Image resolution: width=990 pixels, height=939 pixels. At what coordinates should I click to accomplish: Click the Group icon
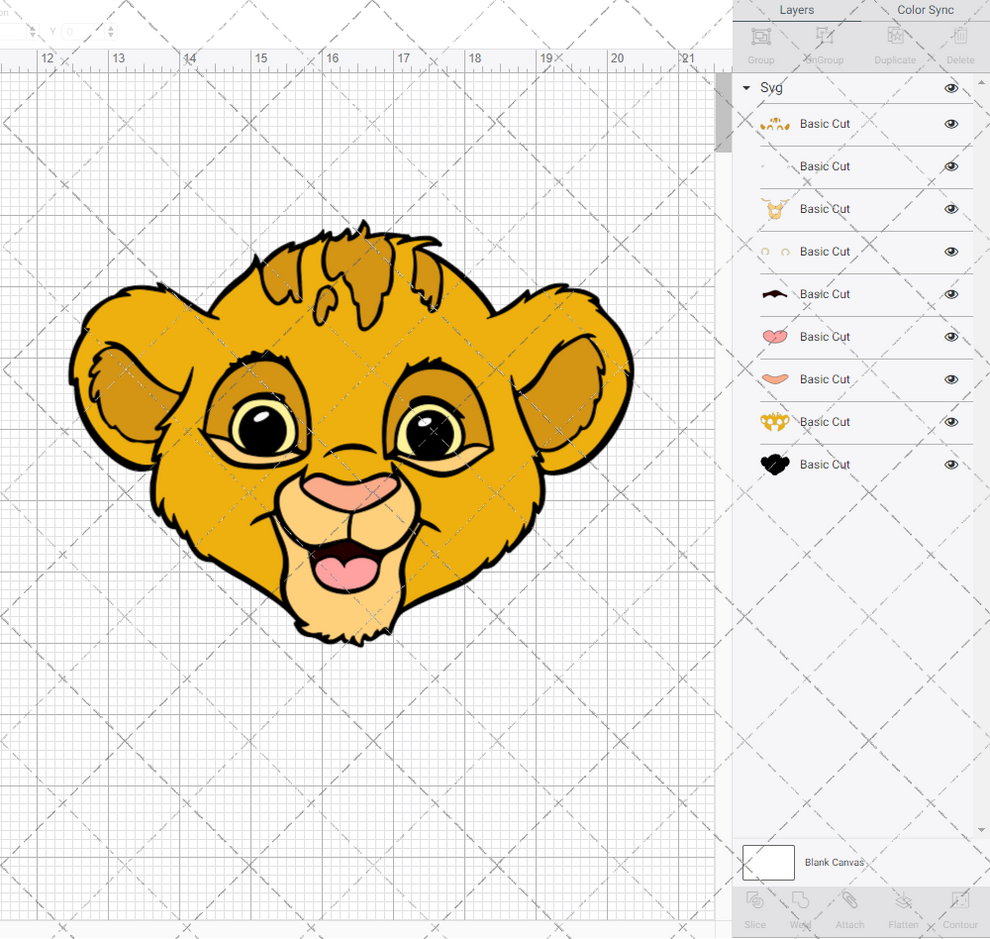click(761, 43)
